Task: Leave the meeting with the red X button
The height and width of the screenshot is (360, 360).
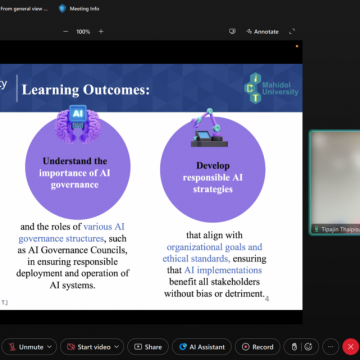Action: tap(351, 347)
